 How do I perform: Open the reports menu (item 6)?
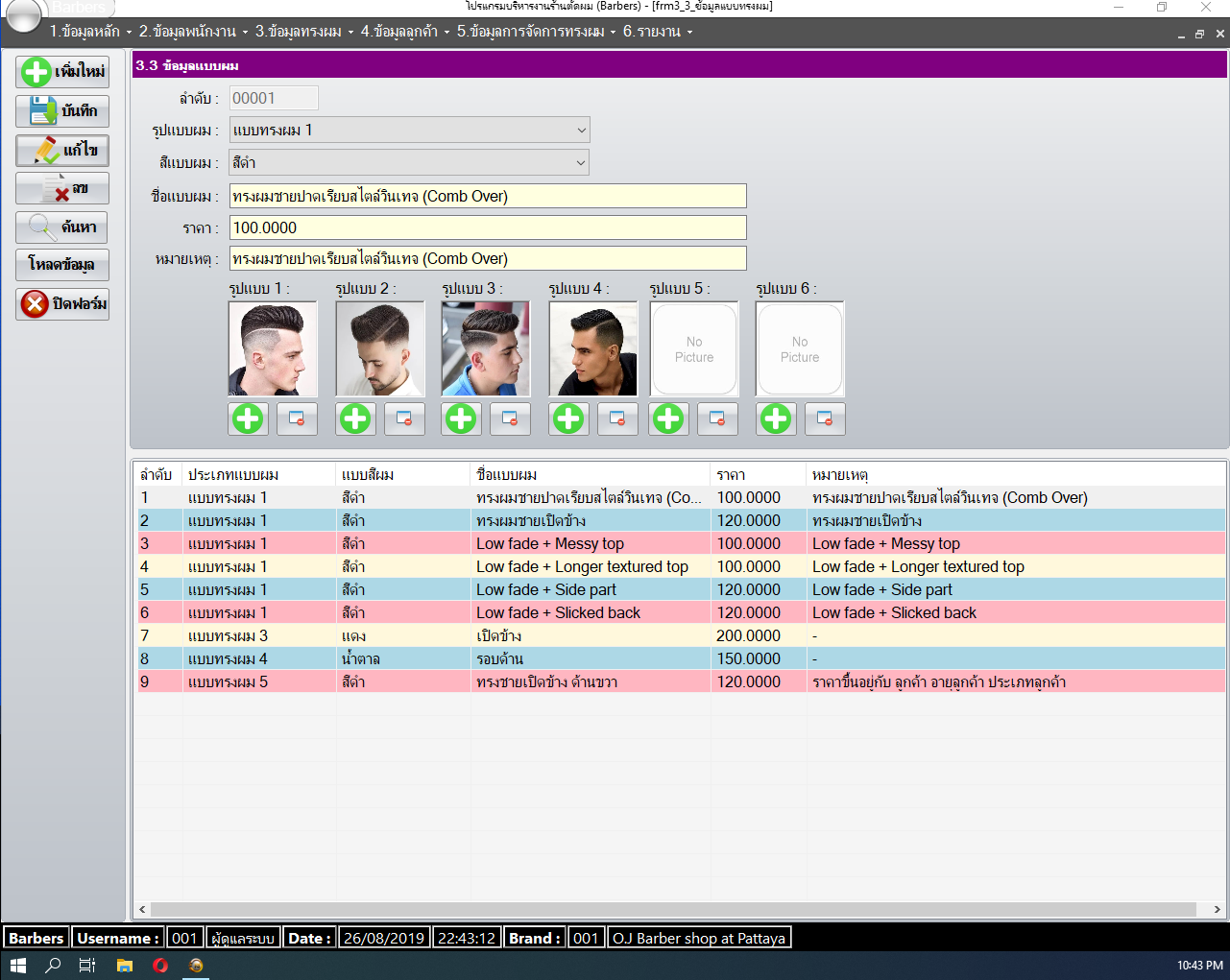[657, 32]
